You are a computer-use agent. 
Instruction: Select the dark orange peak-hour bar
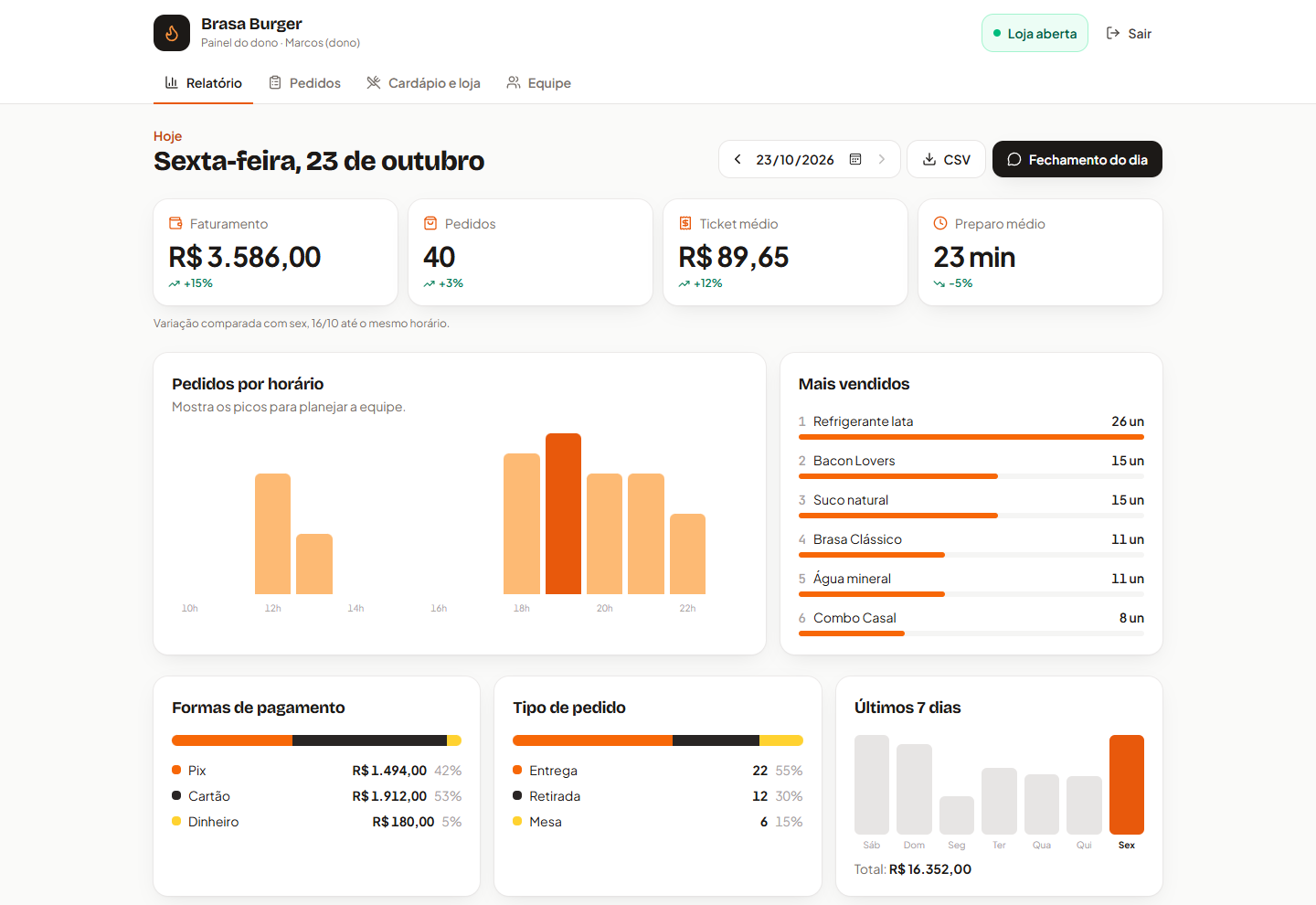point(563,514)
